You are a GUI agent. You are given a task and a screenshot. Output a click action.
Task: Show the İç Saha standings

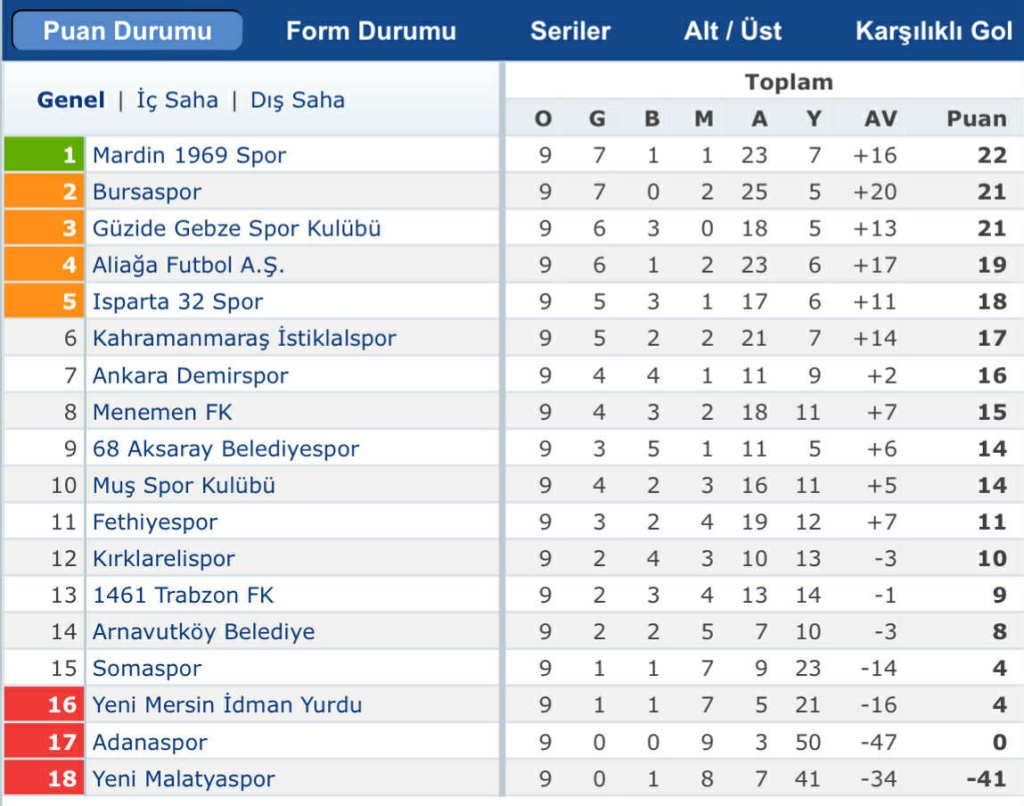(x=177, y=100)
